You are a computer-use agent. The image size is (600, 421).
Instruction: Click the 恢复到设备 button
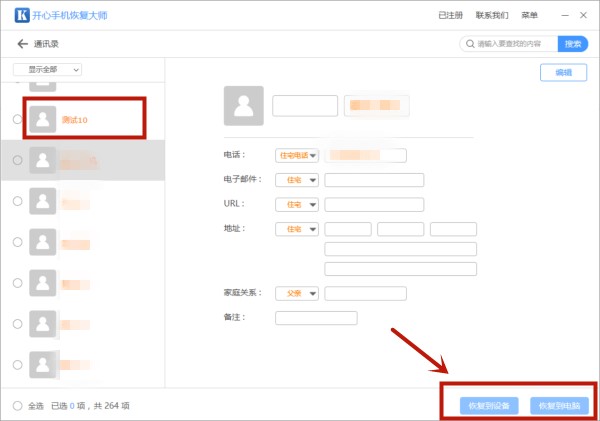click(489, 406)
